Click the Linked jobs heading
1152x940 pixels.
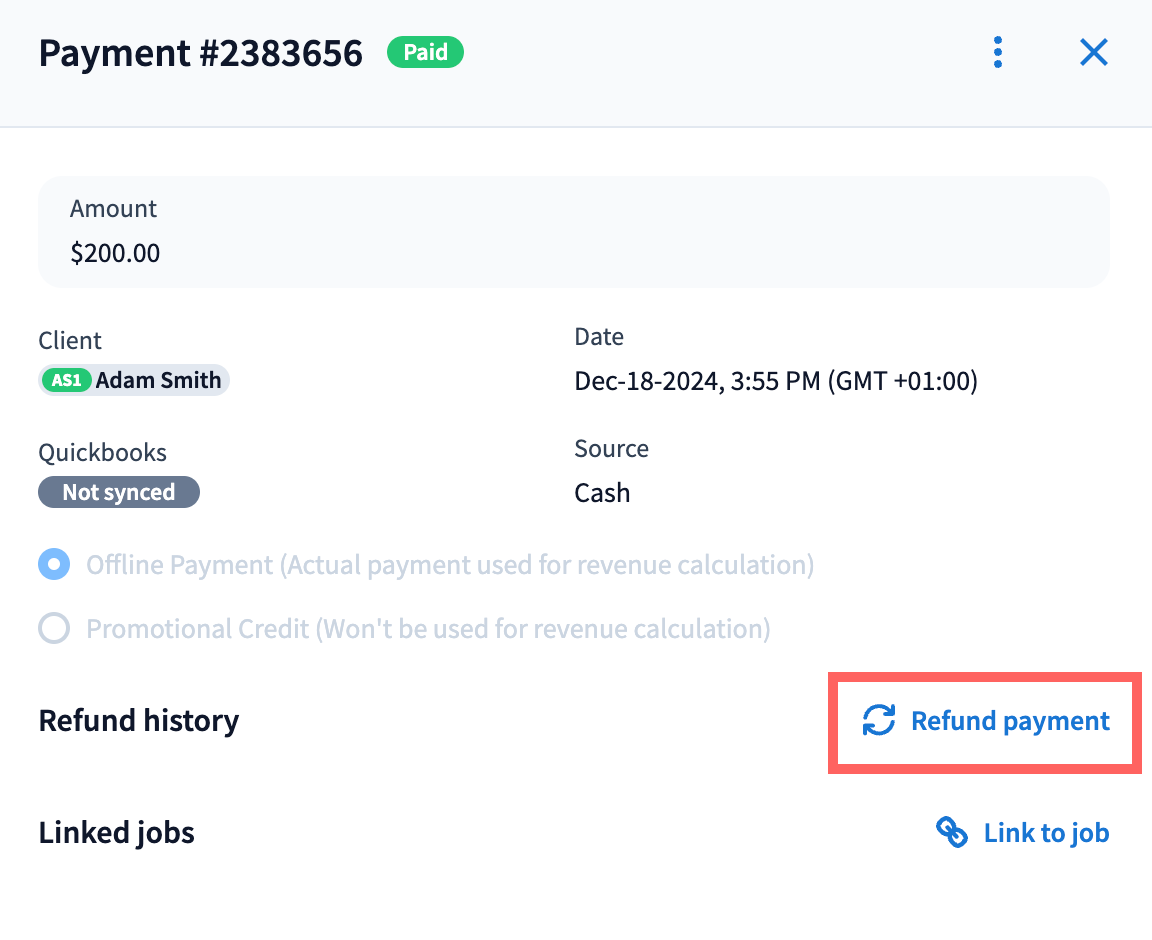[116, 833]
